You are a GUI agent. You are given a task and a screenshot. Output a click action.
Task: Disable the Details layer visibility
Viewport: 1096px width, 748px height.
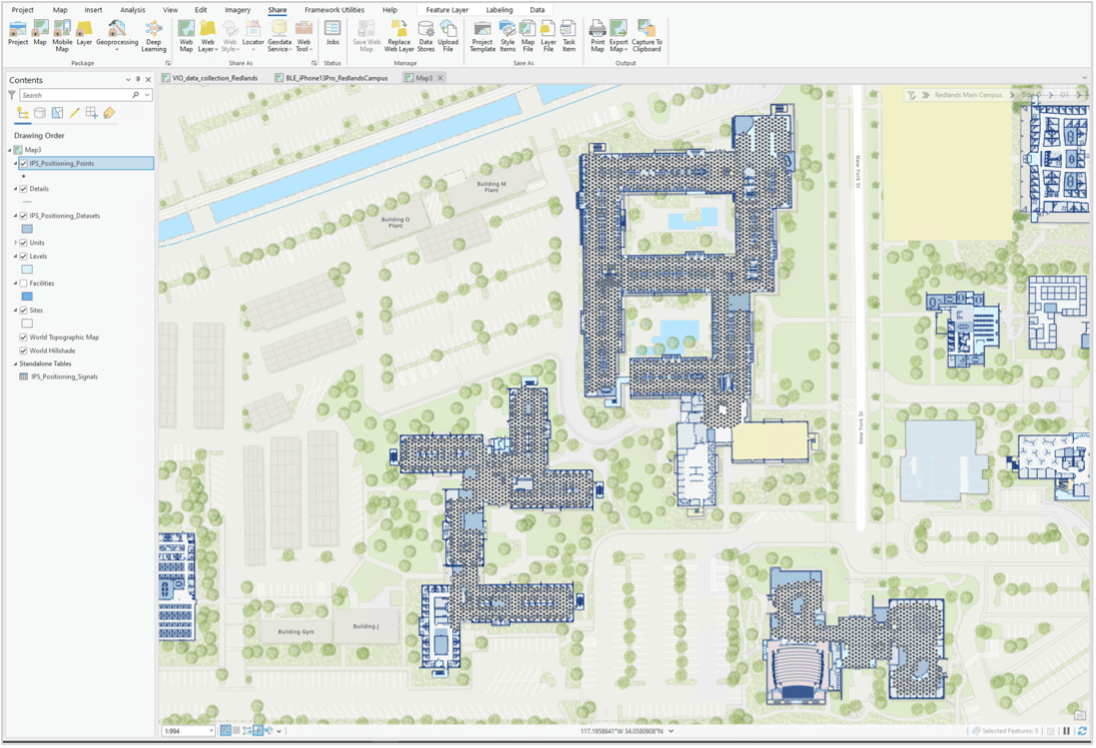21,188
